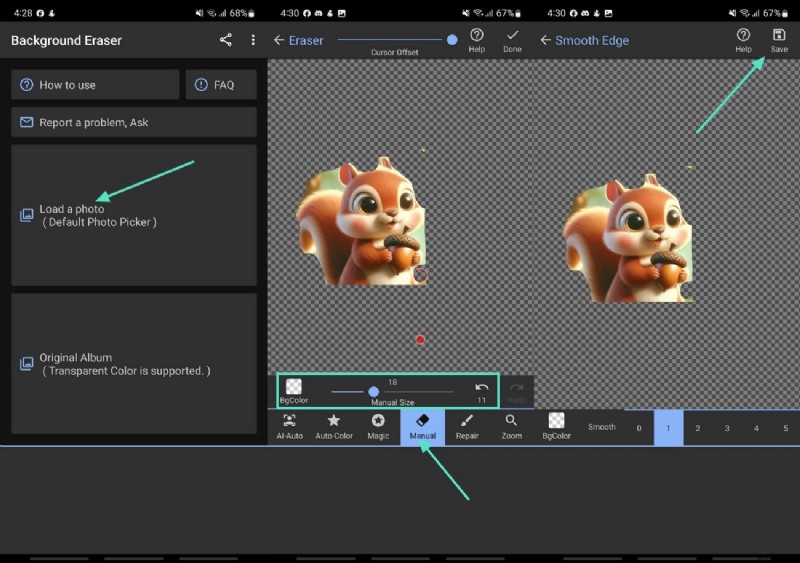Pick the Repair brush tool

[467, 427]
